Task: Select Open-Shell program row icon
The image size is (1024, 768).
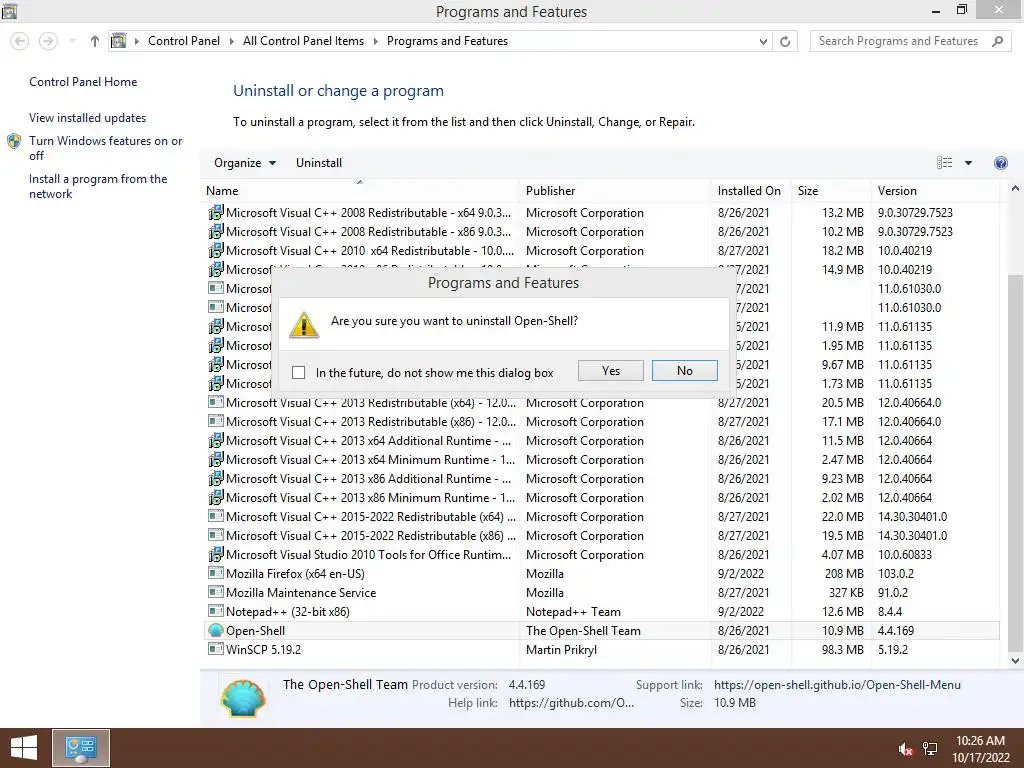Action: coord(216,630)
